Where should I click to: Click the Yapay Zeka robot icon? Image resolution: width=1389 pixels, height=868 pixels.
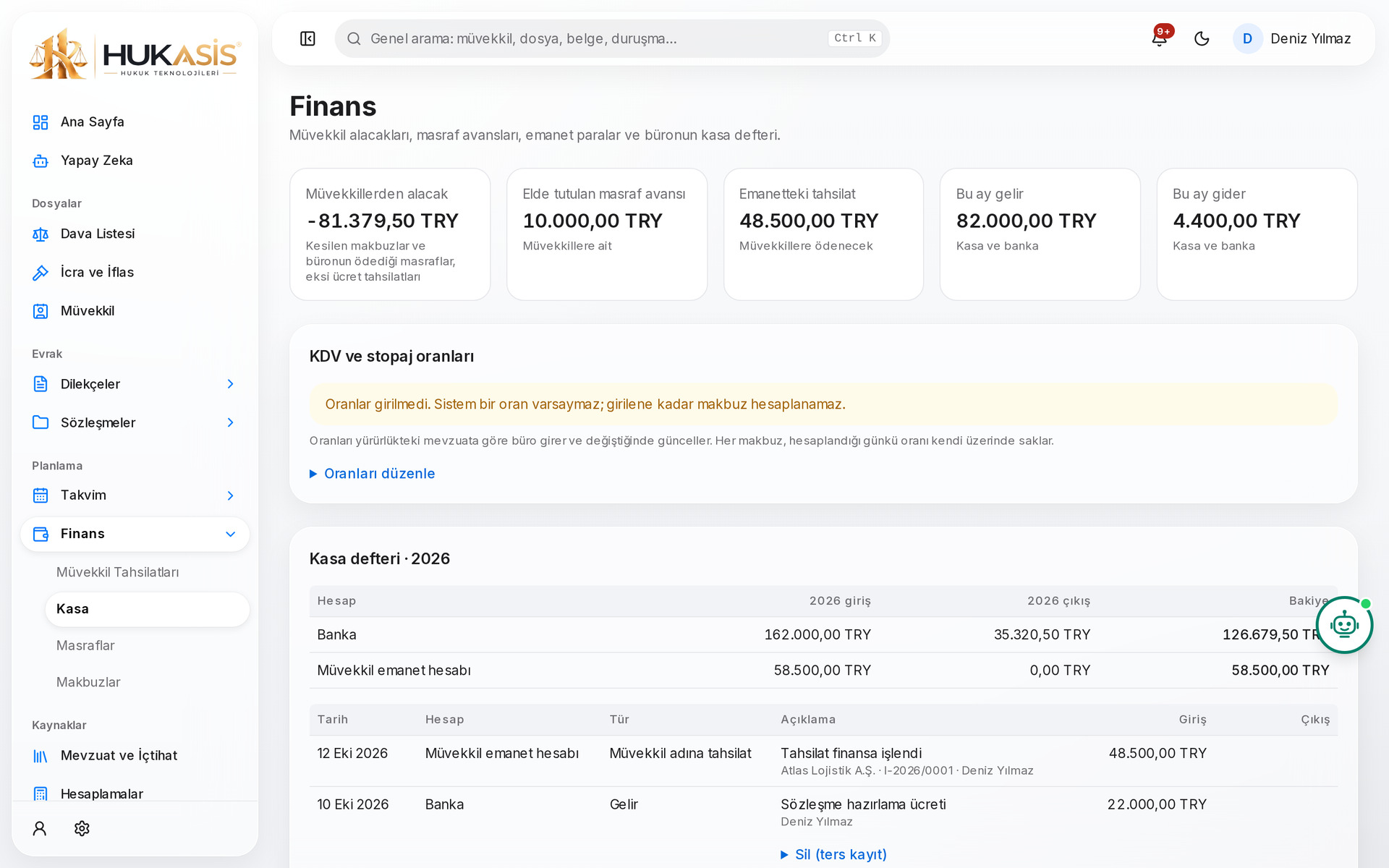point(41,161)
